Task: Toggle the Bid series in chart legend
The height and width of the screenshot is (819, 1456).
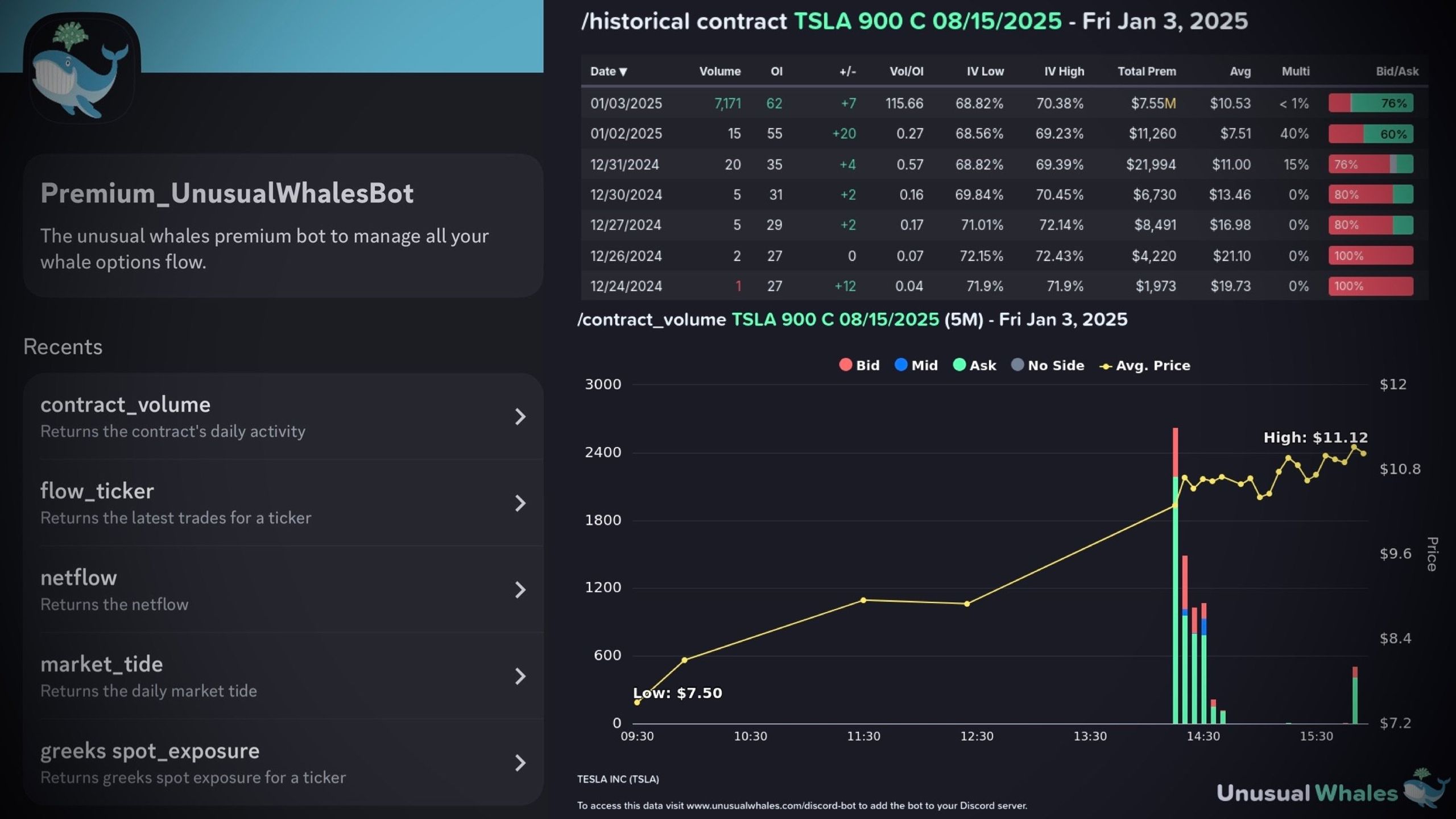Action: [859, 365]
